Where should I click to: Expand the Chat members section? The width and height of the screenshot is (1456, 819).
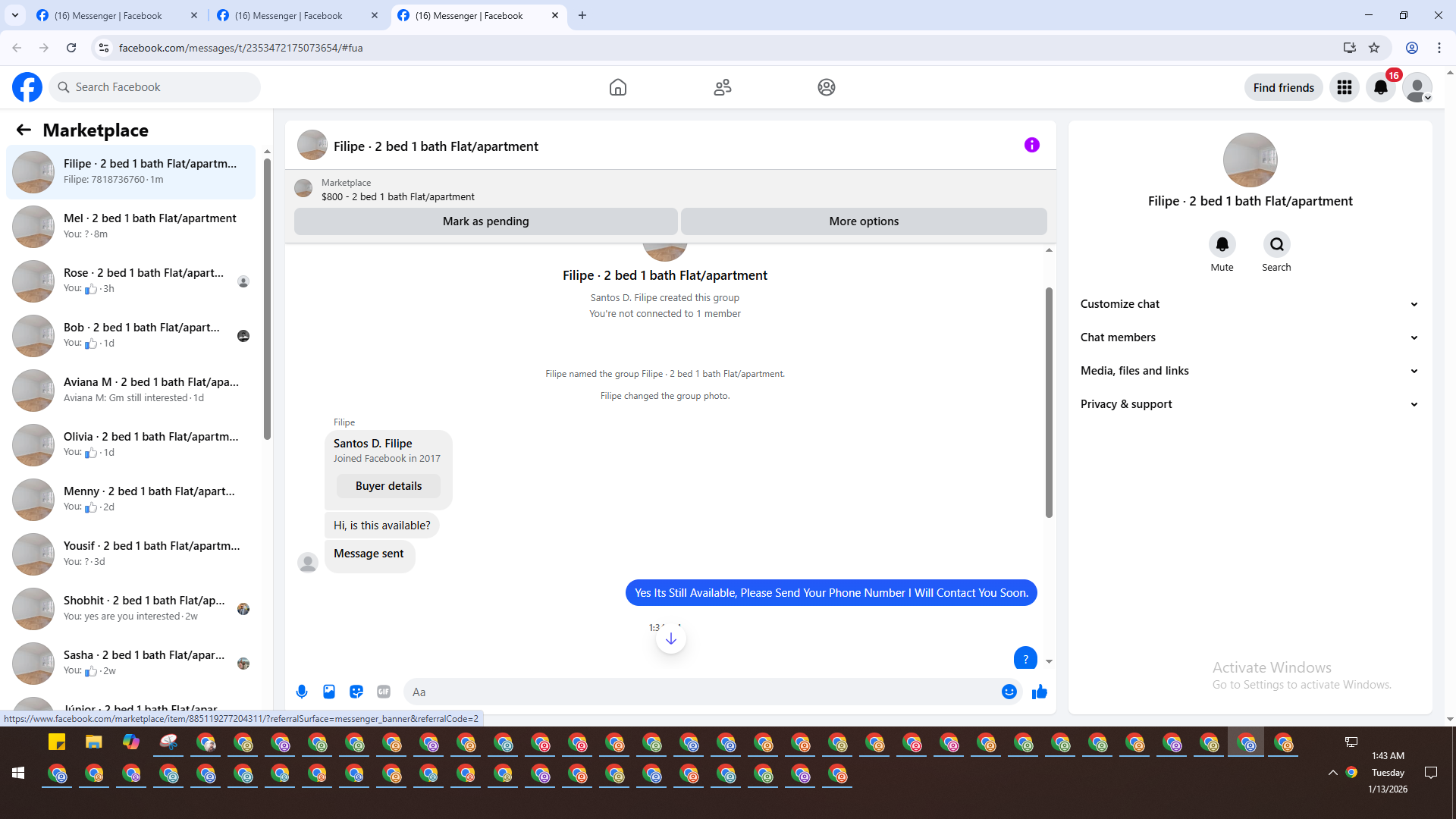coord(1249,337)
